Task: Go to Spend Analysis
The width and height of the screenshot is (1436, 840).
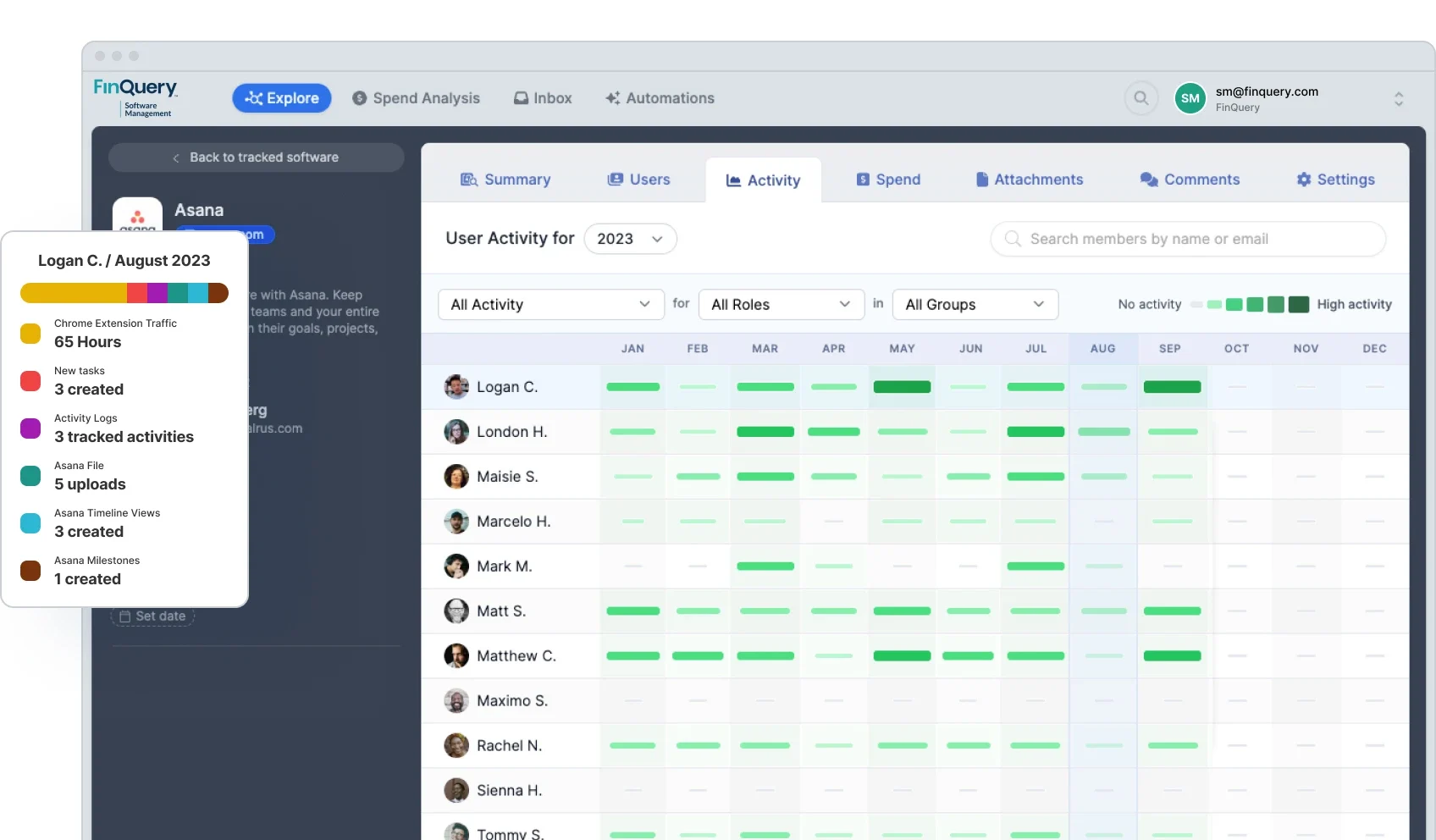Action: [x=416, y=98]
